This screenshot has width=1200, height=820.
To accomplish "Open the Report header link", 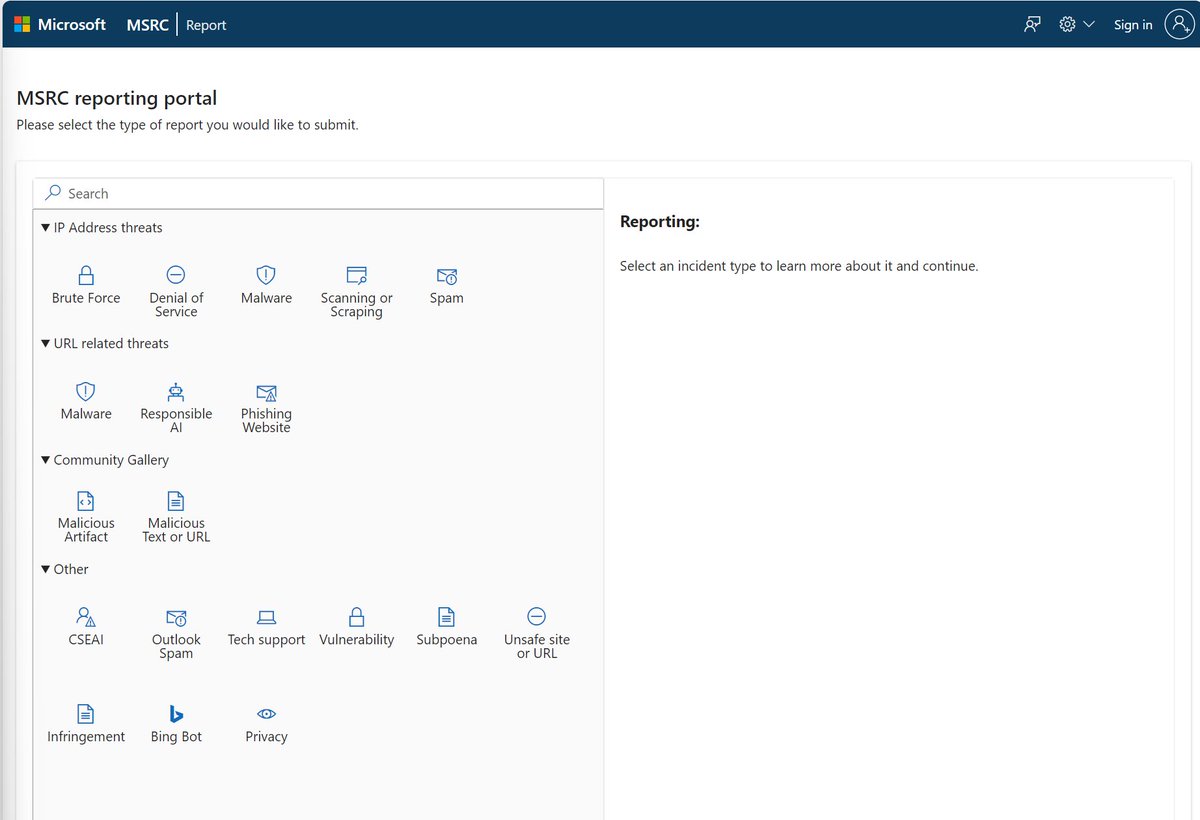I will point(206,25).
